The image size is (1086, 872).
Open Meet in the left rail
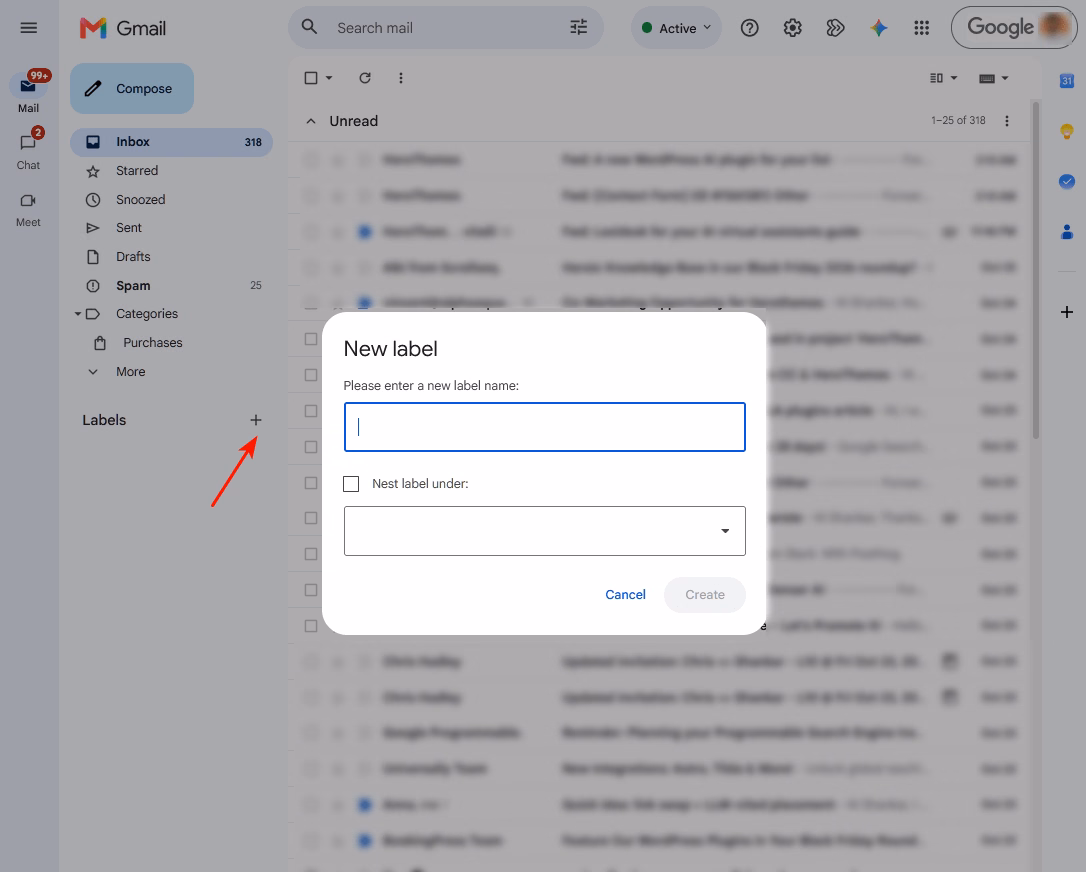tap(28, 210)
